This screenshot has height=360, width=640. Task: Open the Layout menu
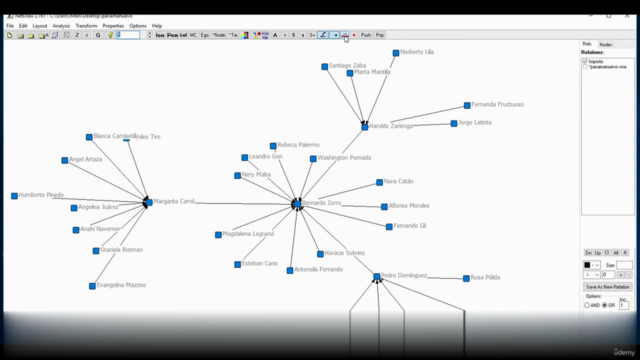40,26
